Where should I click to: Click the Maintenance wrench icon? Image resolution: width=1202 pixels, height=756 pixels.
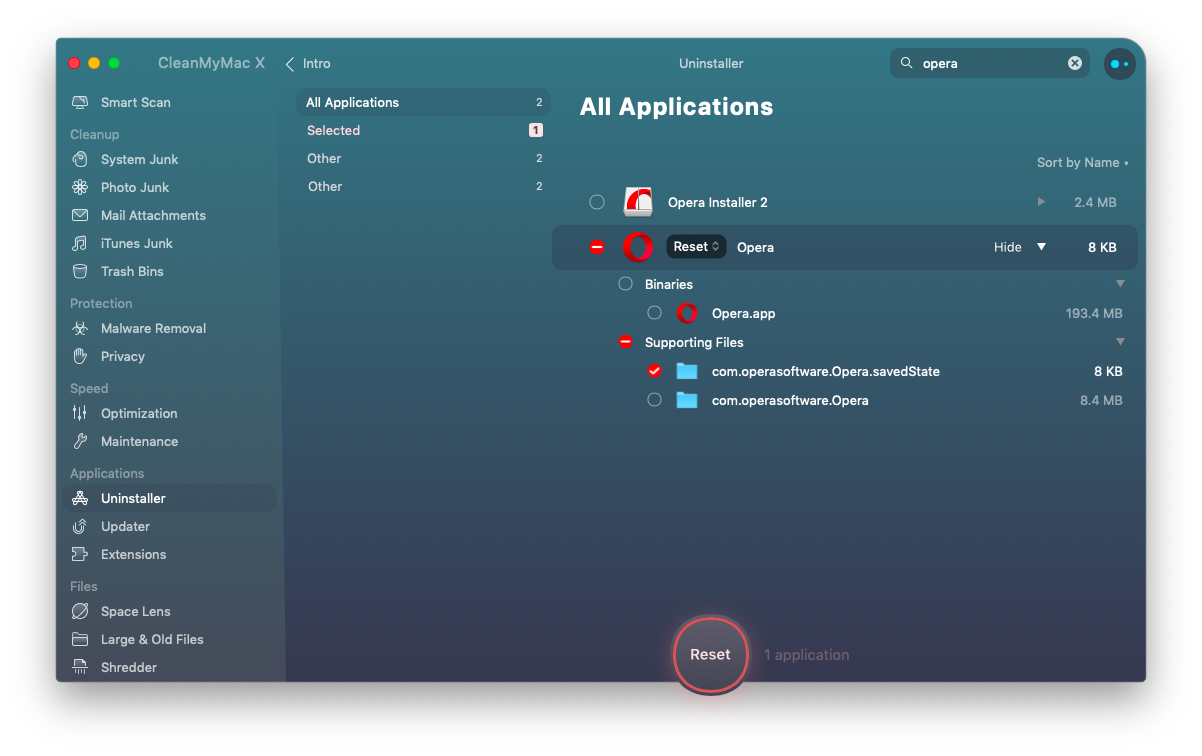[80, 441]
